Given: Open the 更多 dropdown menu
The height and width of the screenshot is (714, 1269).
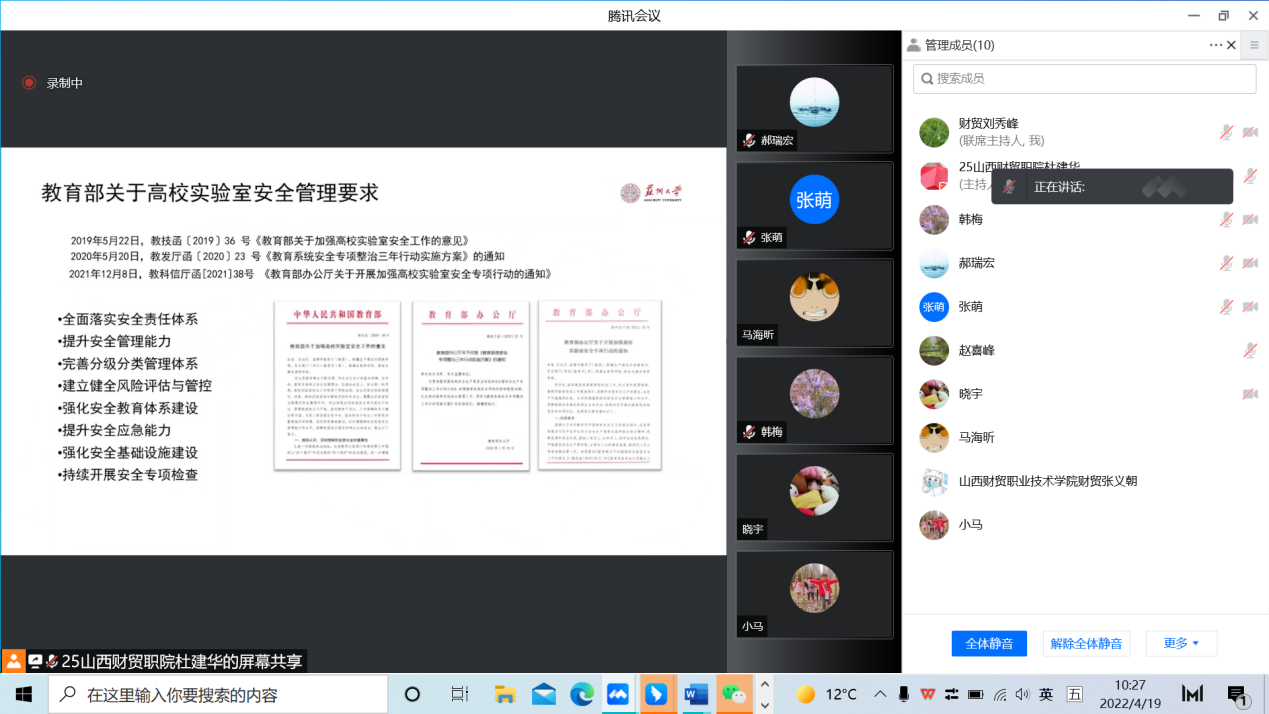Looking at the screenshot, I should coord(1181,644).
